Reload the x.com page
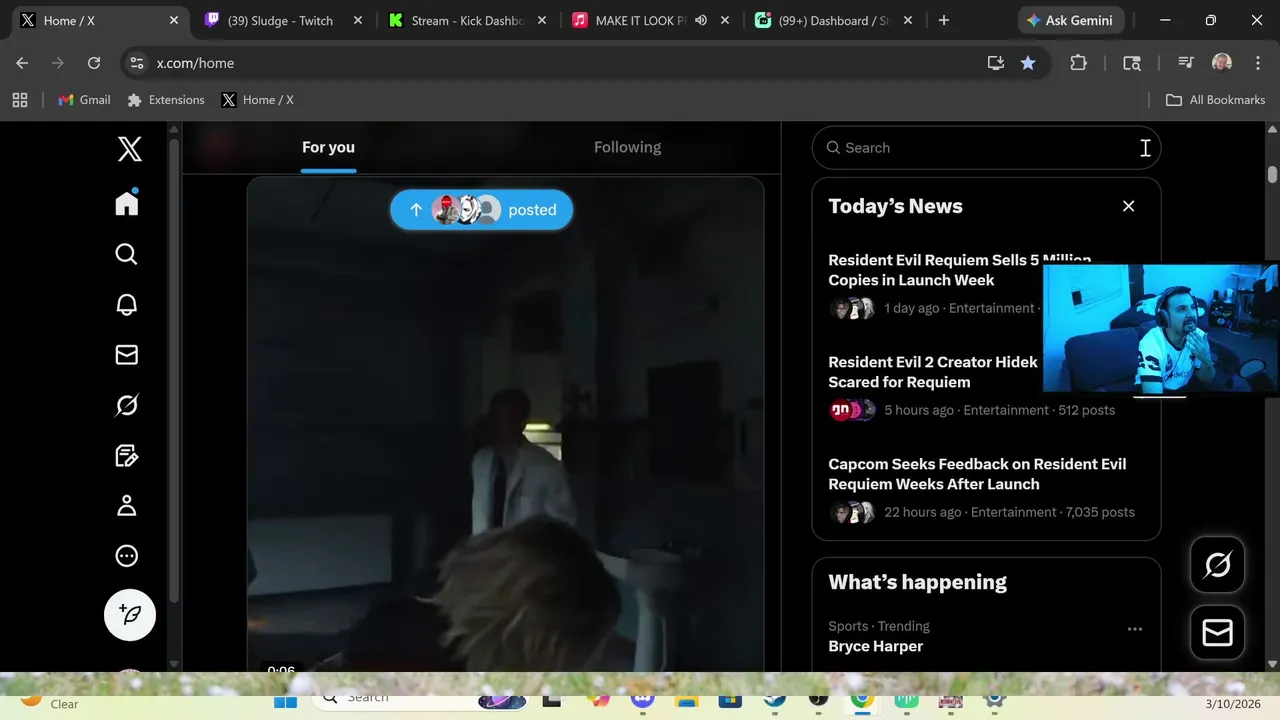The image size is (1280, 720). click(x=94, y=63)
